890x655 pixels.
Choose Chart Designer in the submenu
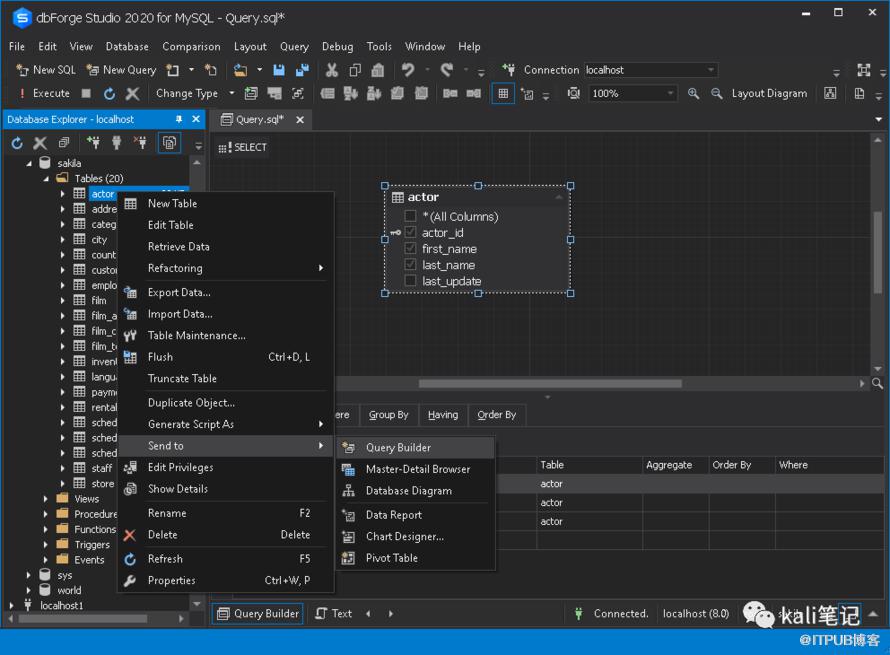[404, 537]
